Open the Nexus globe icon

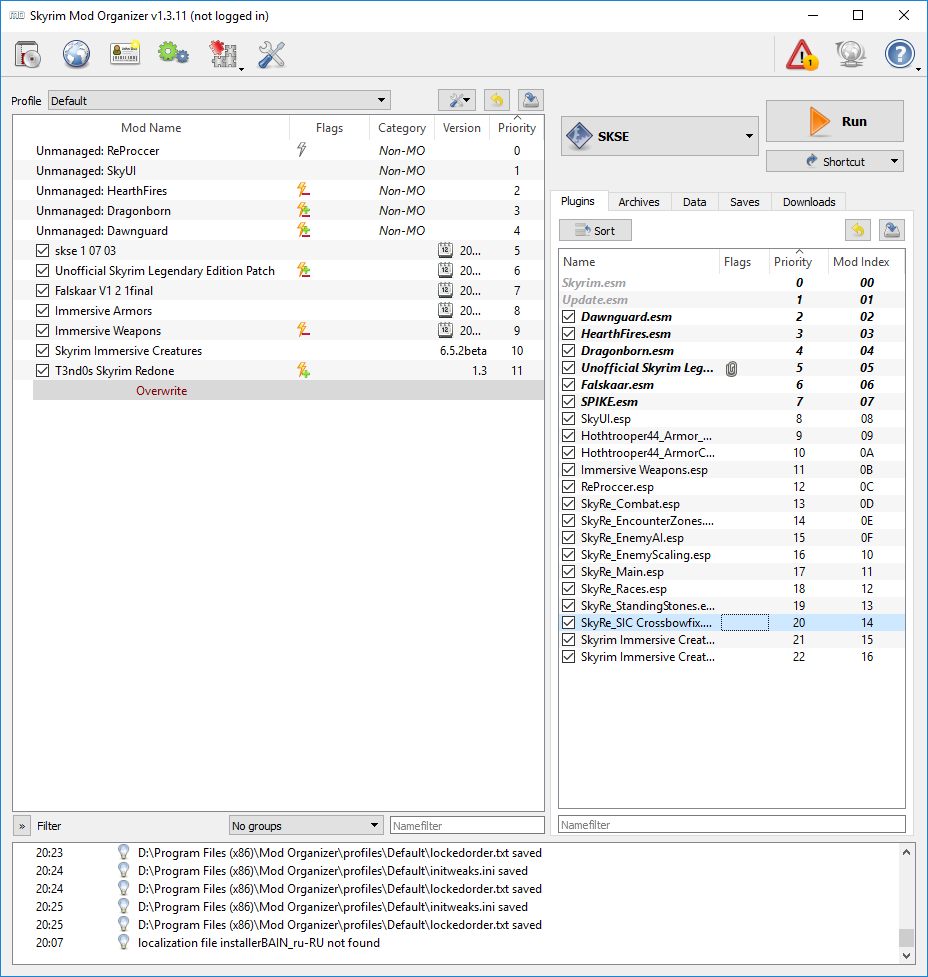(x=77, y=54)
